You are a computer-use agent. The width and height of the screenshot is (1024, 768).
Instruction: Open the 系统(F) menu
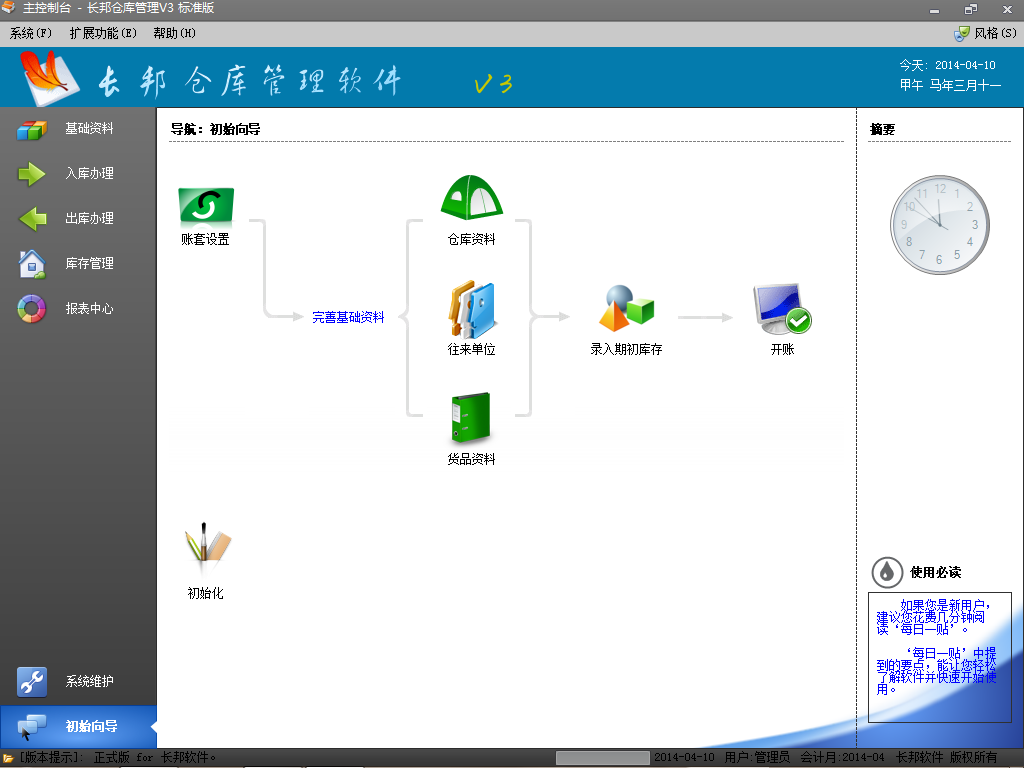coord(31,33)
